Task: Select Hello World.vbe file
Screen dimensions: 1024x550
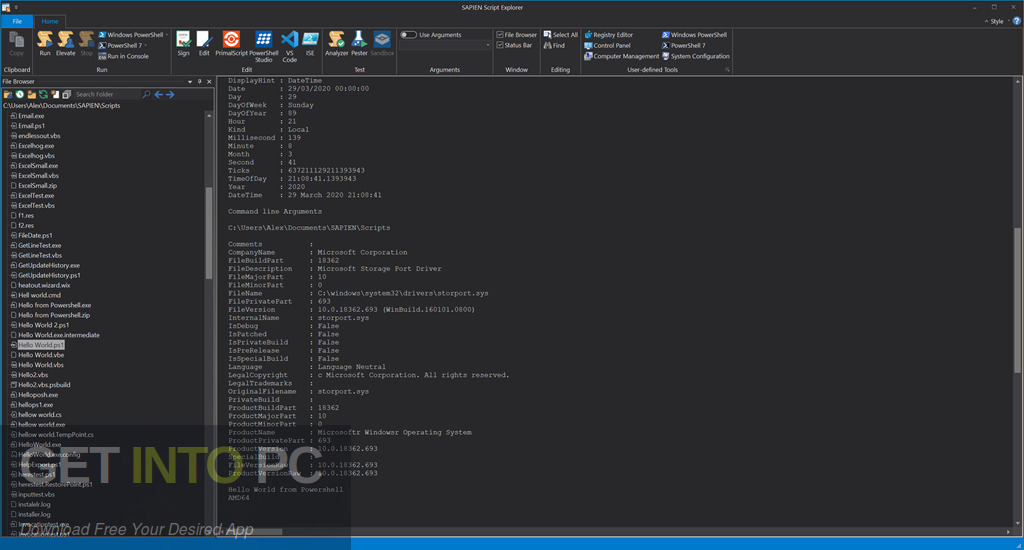Action: pos(40,355)
